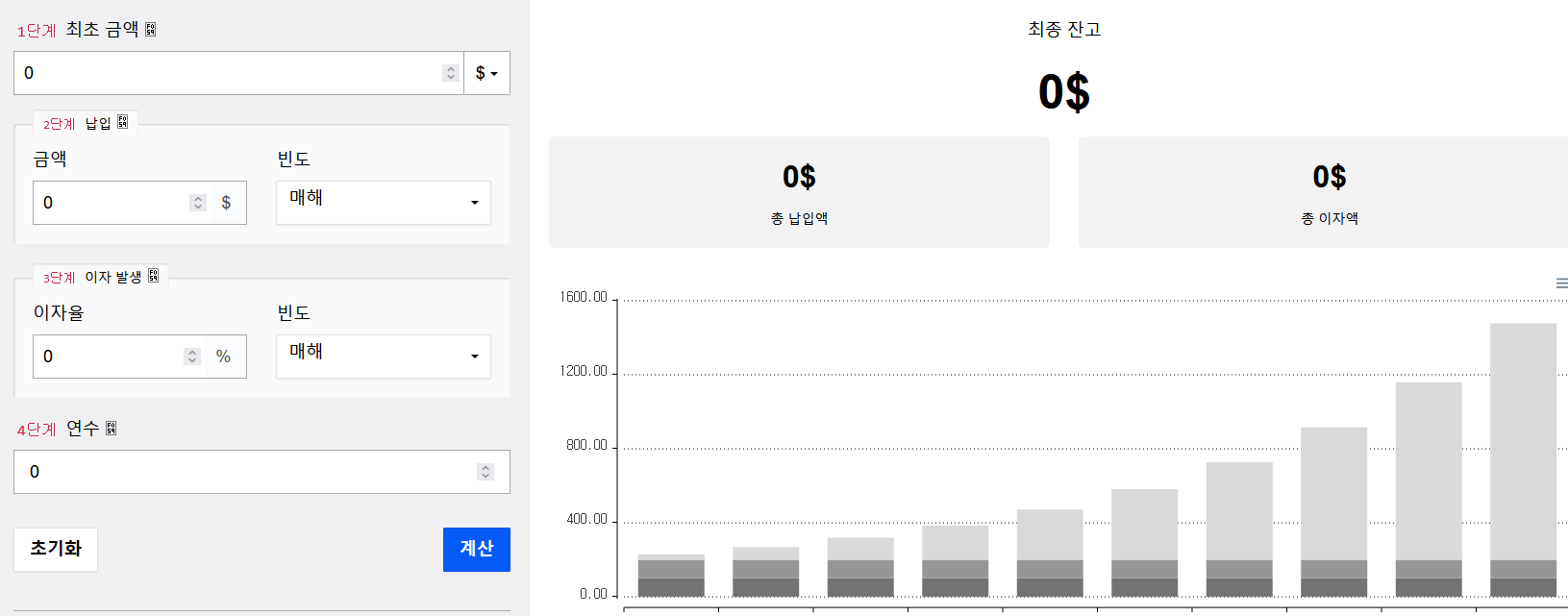Focus the 납입 금액 input field
The height and width of the screenshot is (616, 1568).
tap(120, 203)
